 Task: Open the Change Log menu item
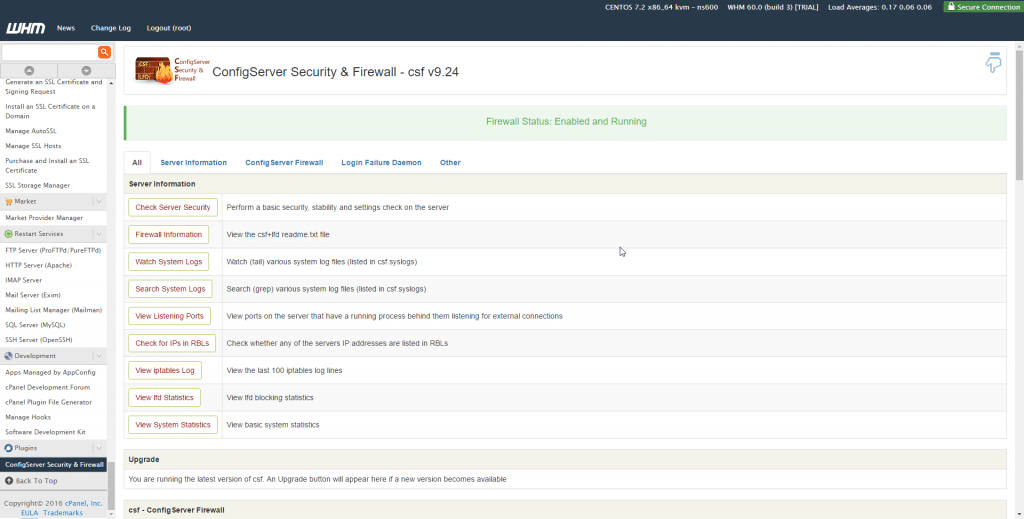pos(111,28)
